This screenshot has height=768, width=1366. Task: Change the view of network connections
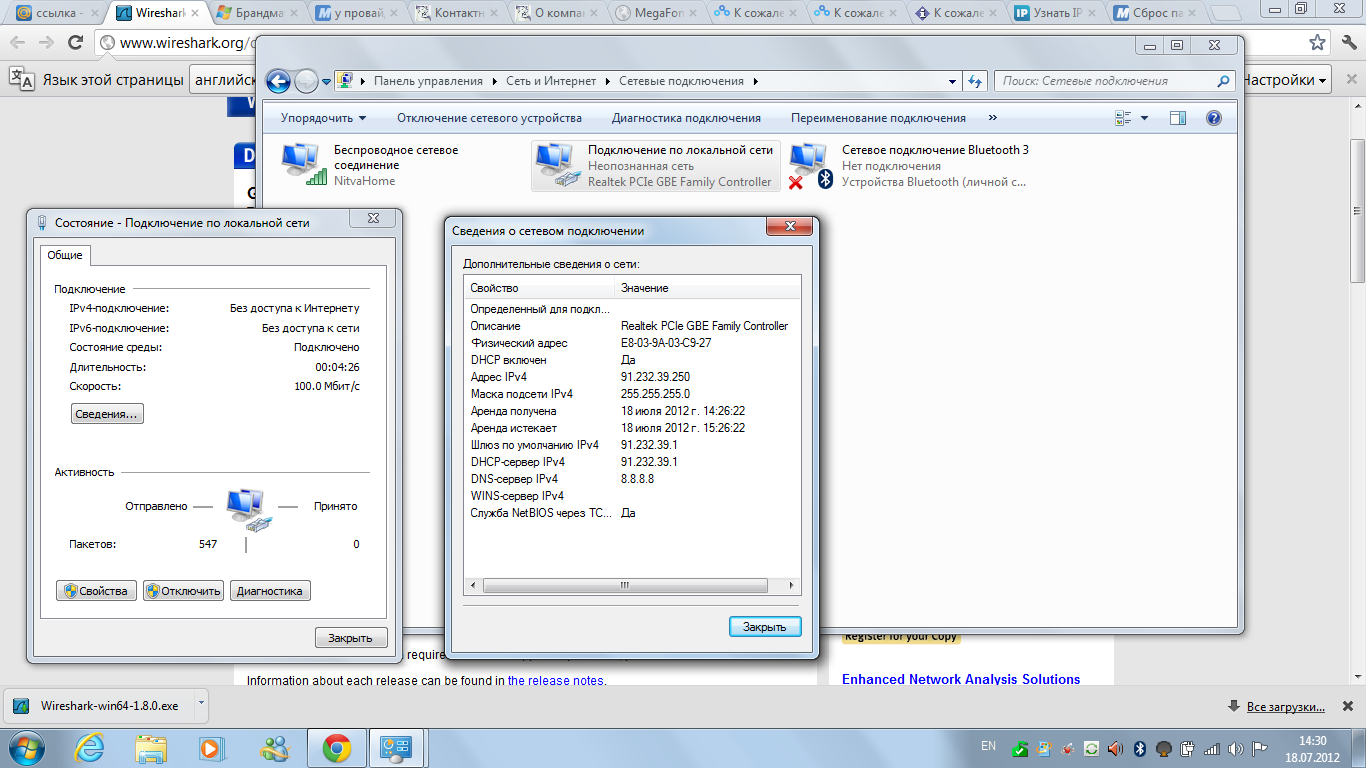tap(1123, 118)
